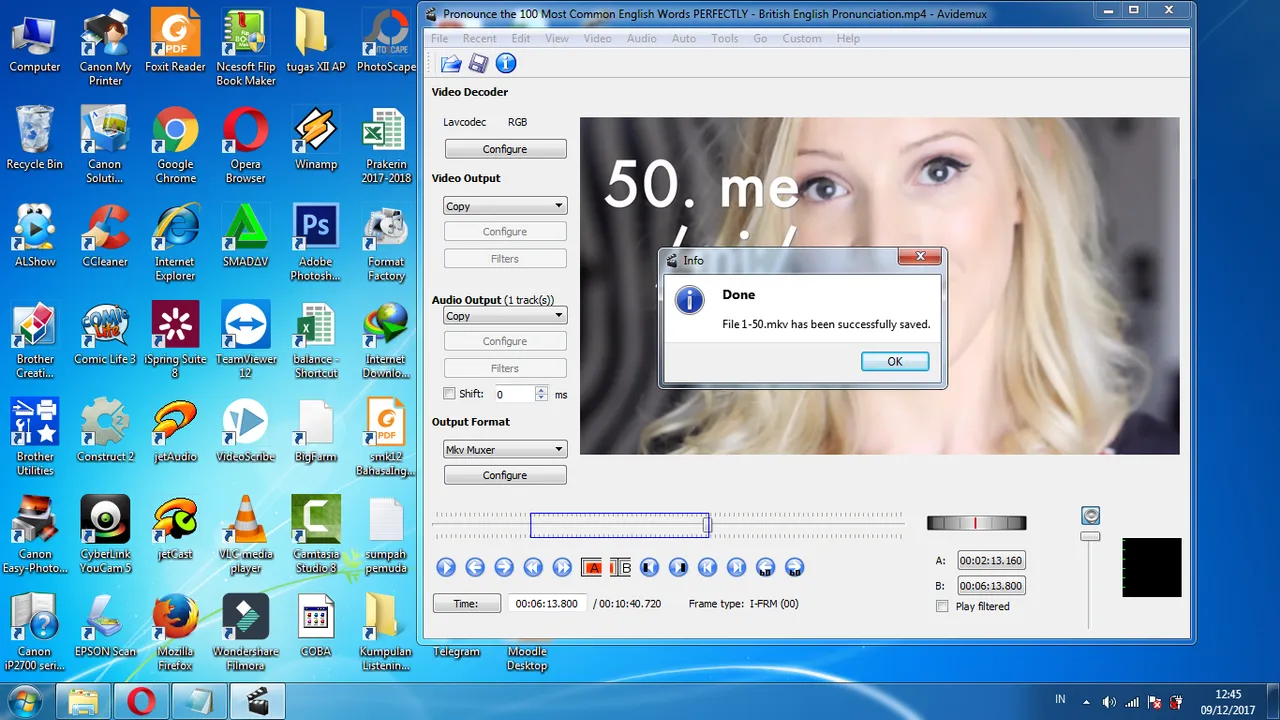Viewport: 1280px width, 720px height.
Task: Click the timeline navigation slider handle
Action: click(x=707, y=524)
